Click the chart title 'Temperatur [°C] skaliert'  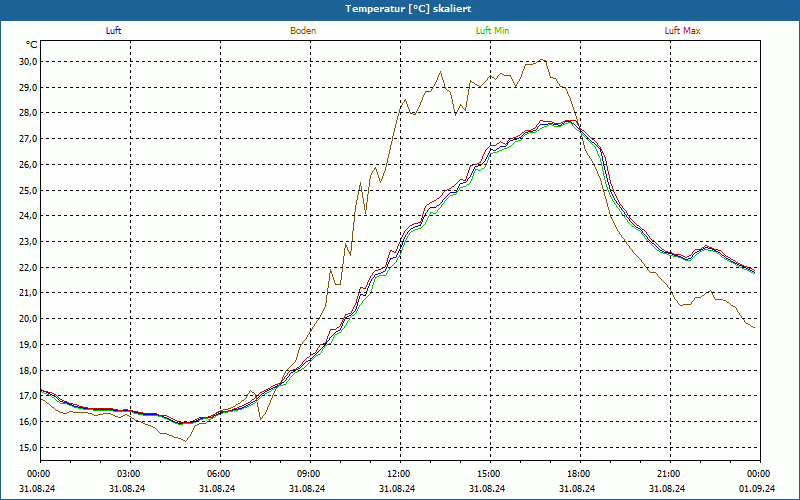(408, 9)
